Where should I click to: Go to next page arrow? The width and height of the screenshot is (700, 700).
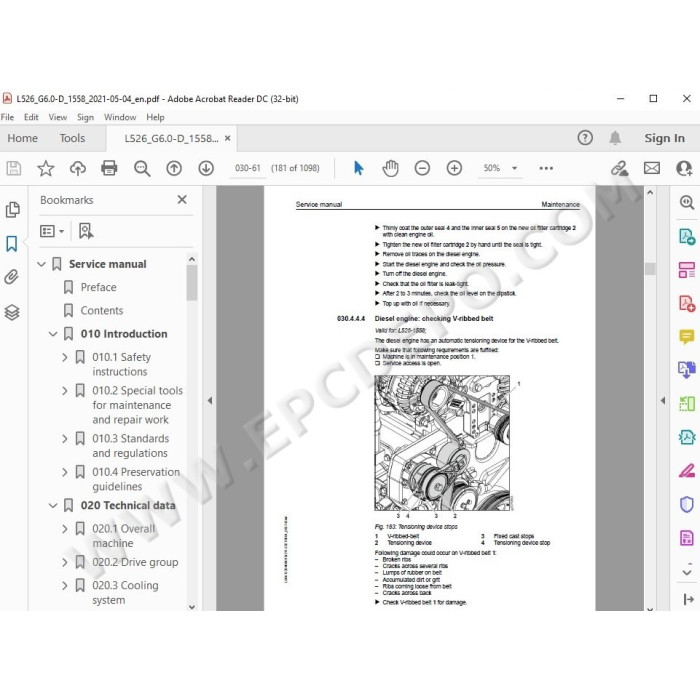pyautogui.click(x=206, y=168)
